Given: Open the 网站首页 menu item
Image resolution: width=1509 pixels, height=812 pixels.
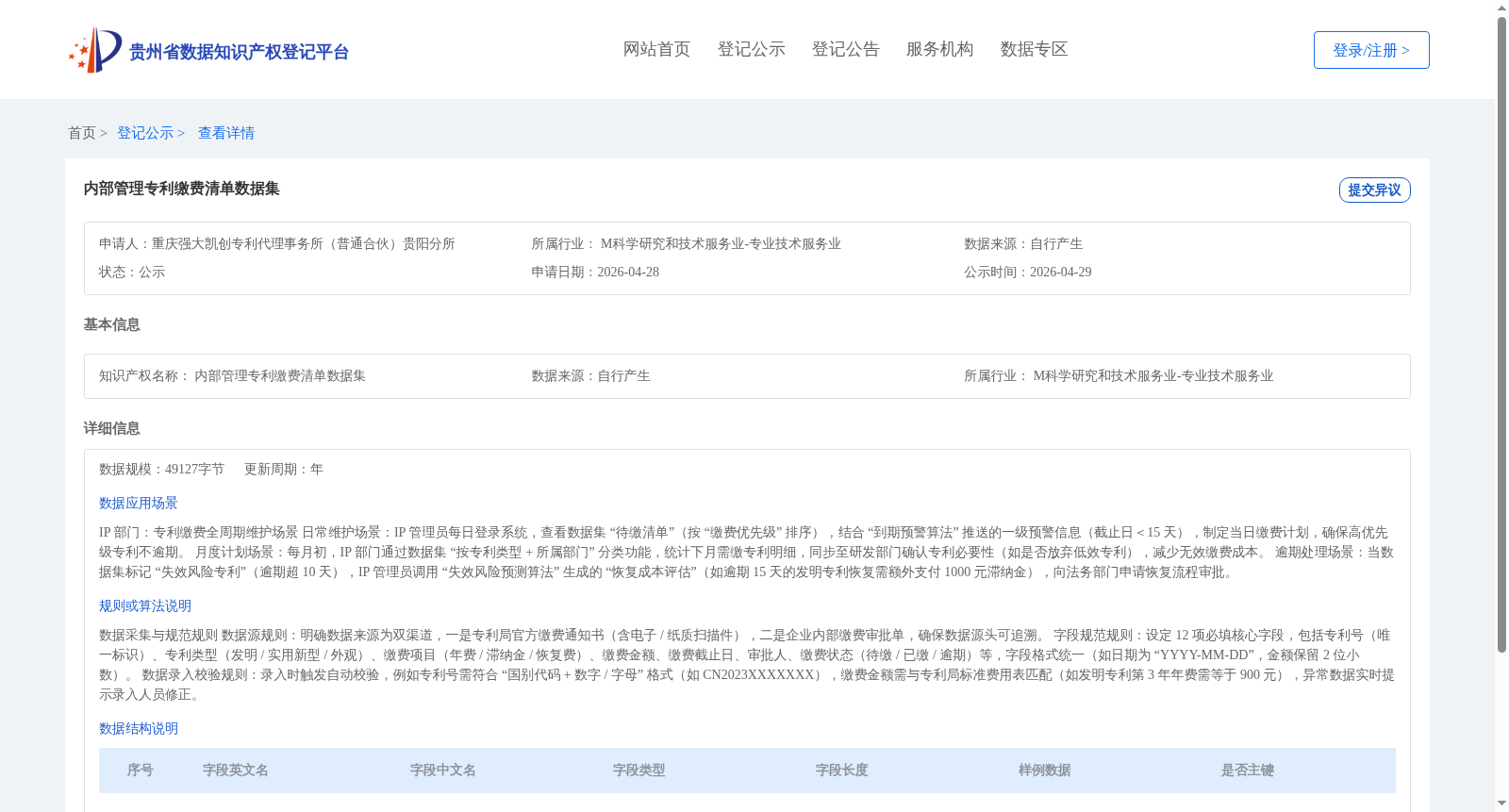Looking at the screenshot, I should click(656, 49).
